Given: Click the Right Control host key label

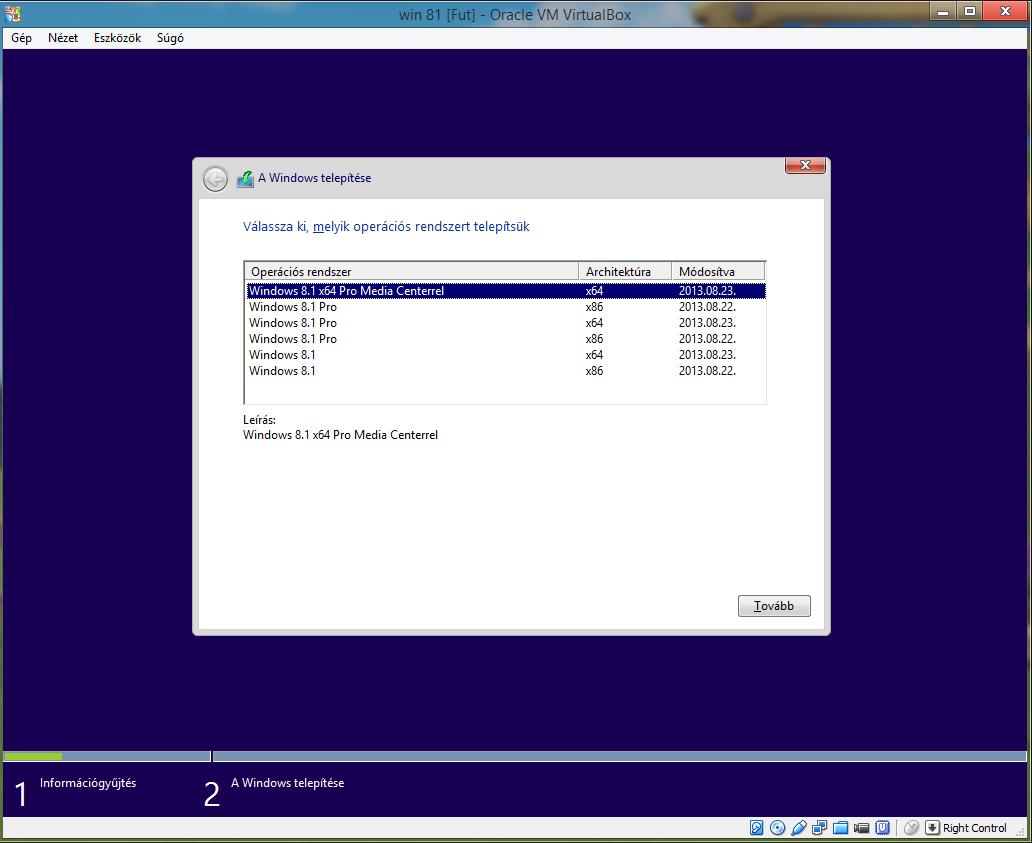Looking at the screenshot, I should tap(975, 828).
